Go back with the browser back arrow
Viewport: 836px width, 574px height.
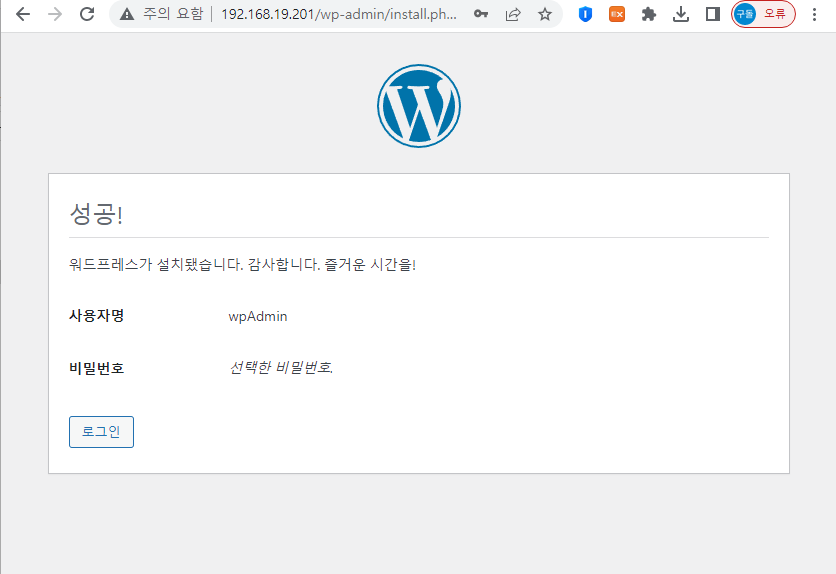(23, 14)
